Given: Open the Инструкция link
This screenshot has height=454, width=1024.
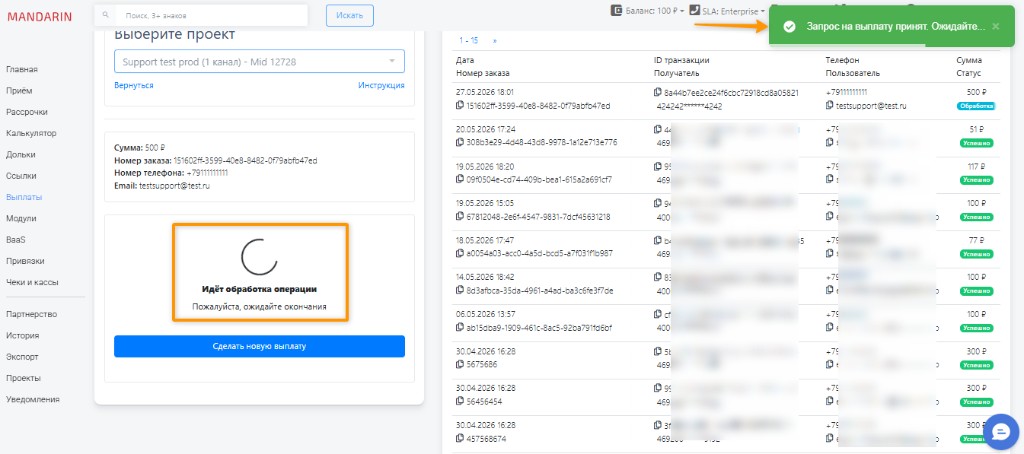Looking at the screenshot, I should click(381, 86).
